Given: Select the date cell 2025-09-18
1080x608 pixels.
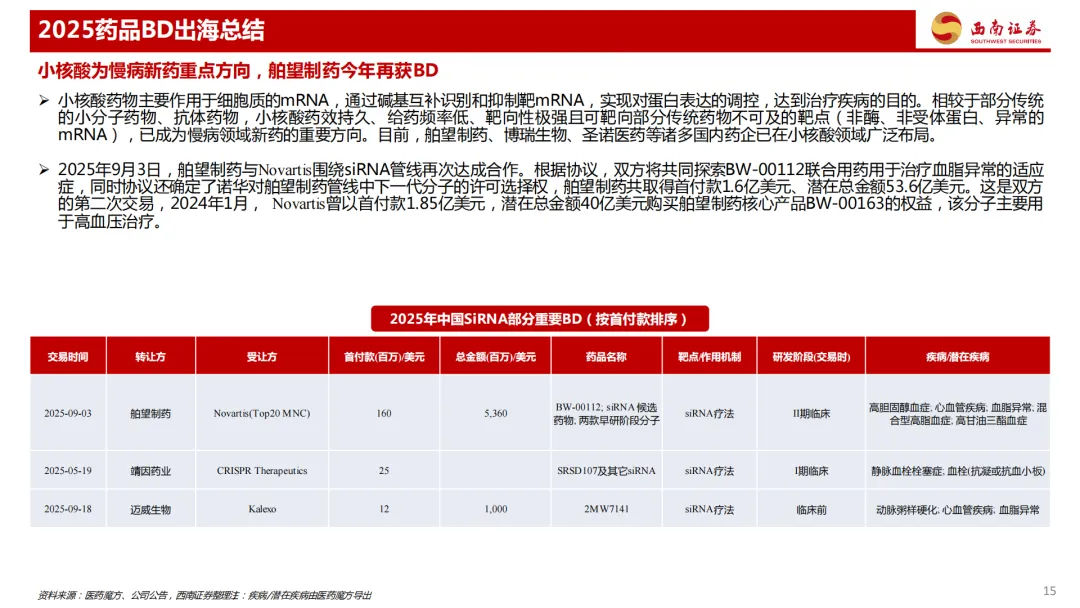Looking at the screenshot, I should pos(68,509).
